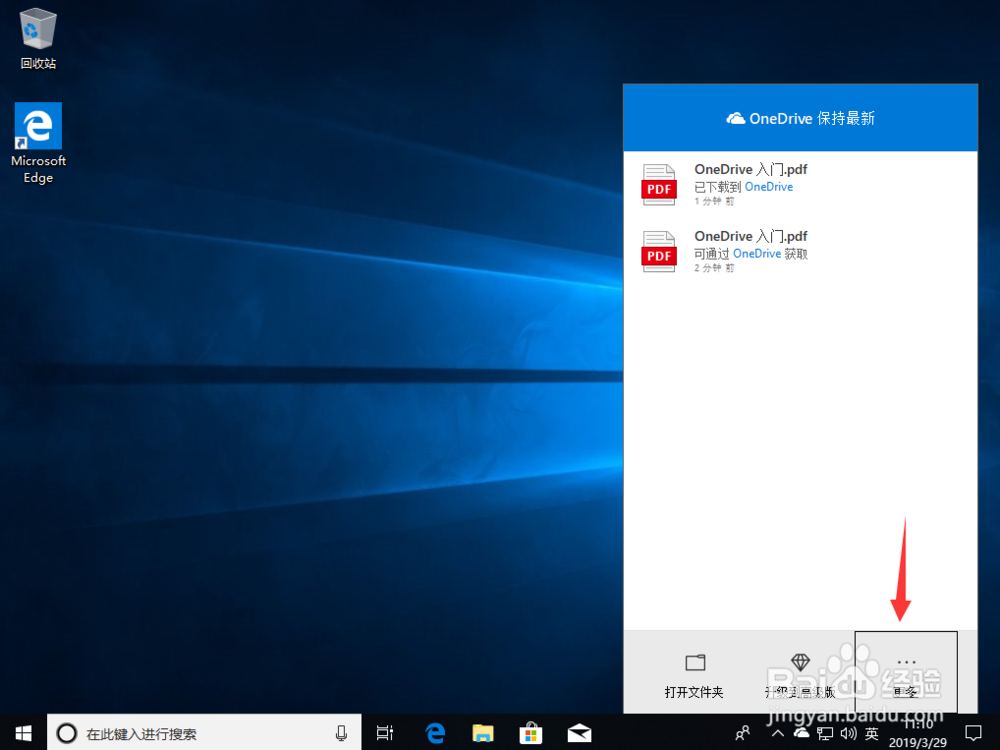Open File Explorer from the taskbar
This screenshot has width=1000, height=750.
coord(483,733)
